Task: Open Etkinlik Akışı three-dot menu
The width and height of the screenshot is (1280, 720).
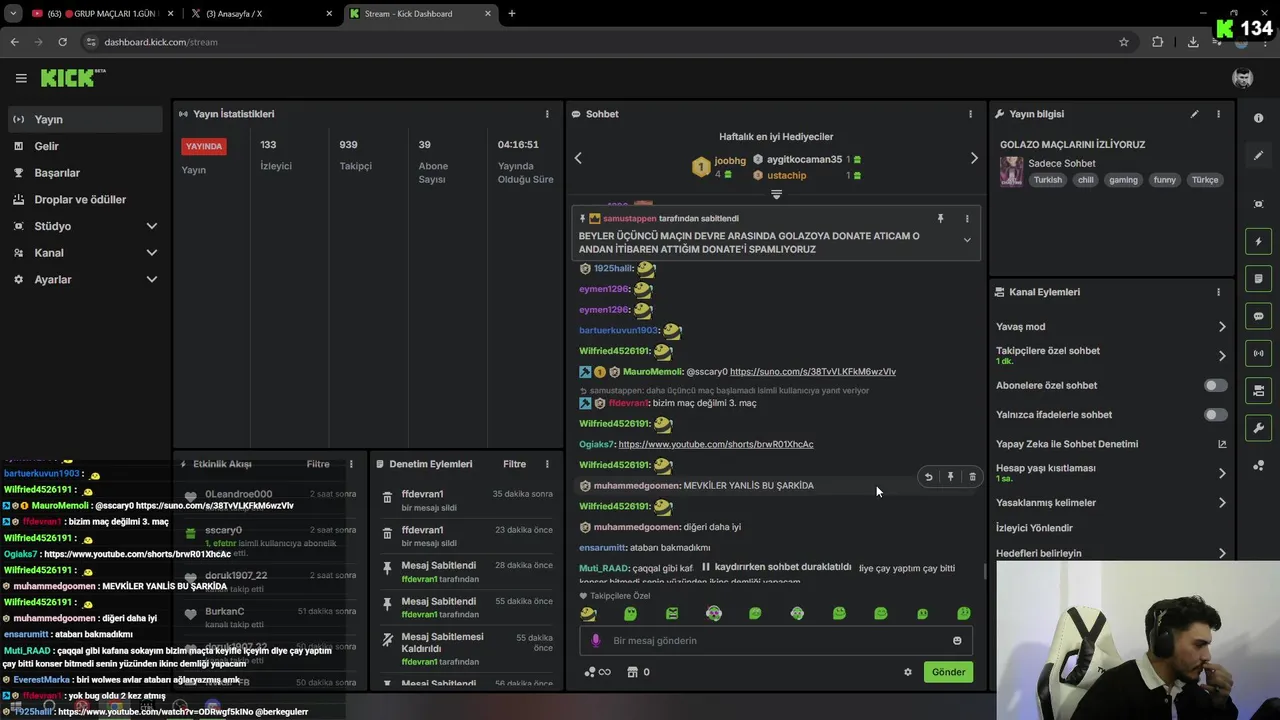Action: pyautogui.click(x=351, y=464)
